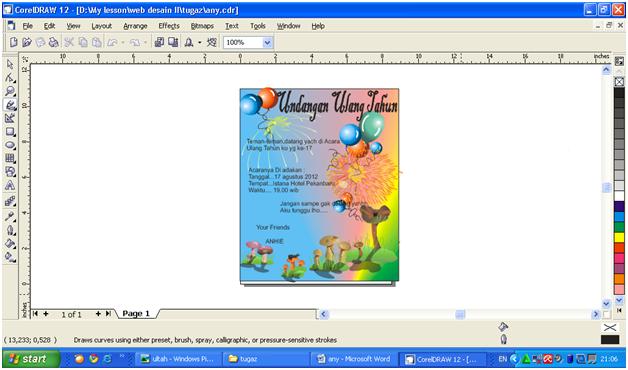Click the Cut scissors icon

[x=69, y=42]
